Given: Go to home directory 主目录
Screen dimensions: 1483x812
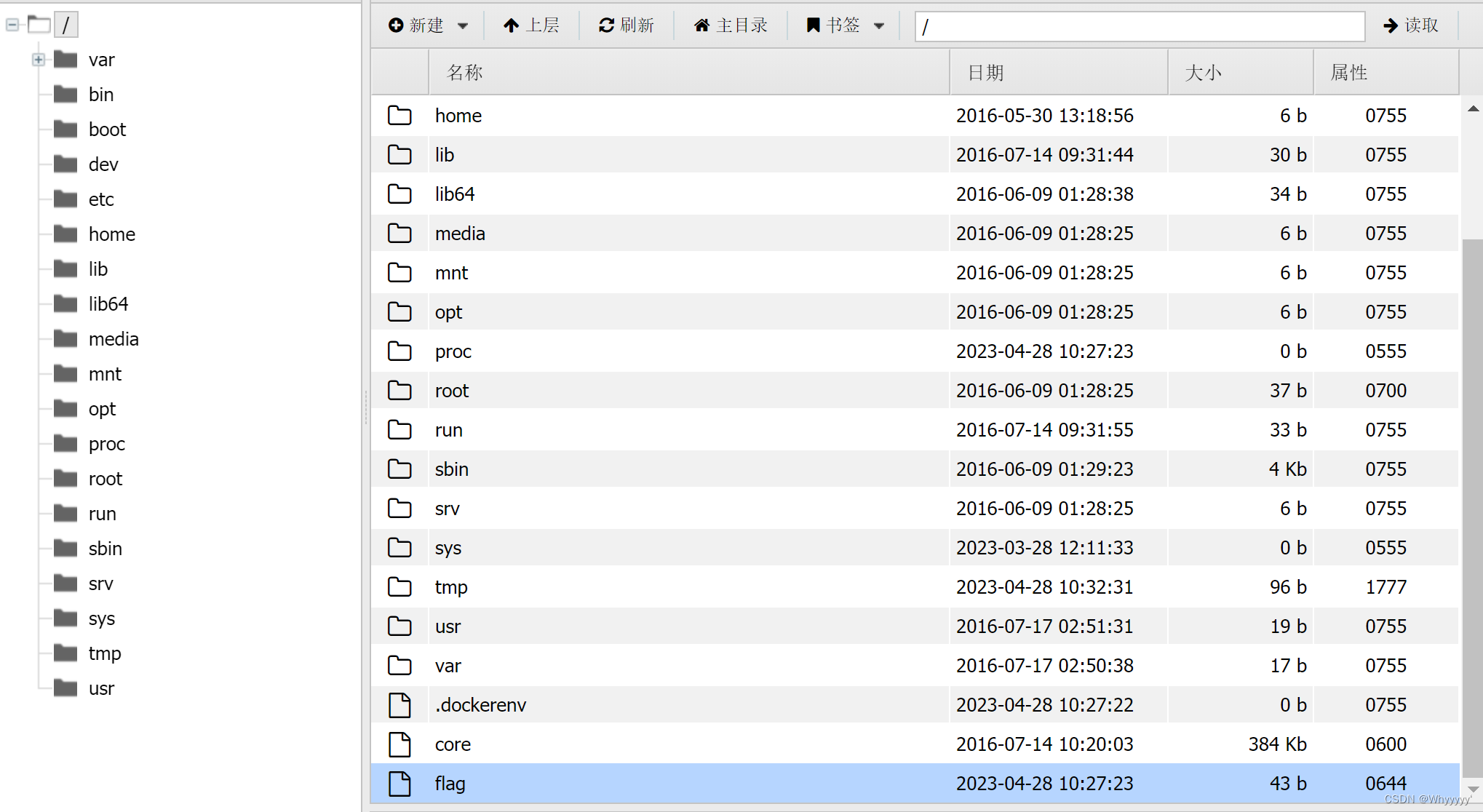Looking at the screenshot, I should (731, 25).
